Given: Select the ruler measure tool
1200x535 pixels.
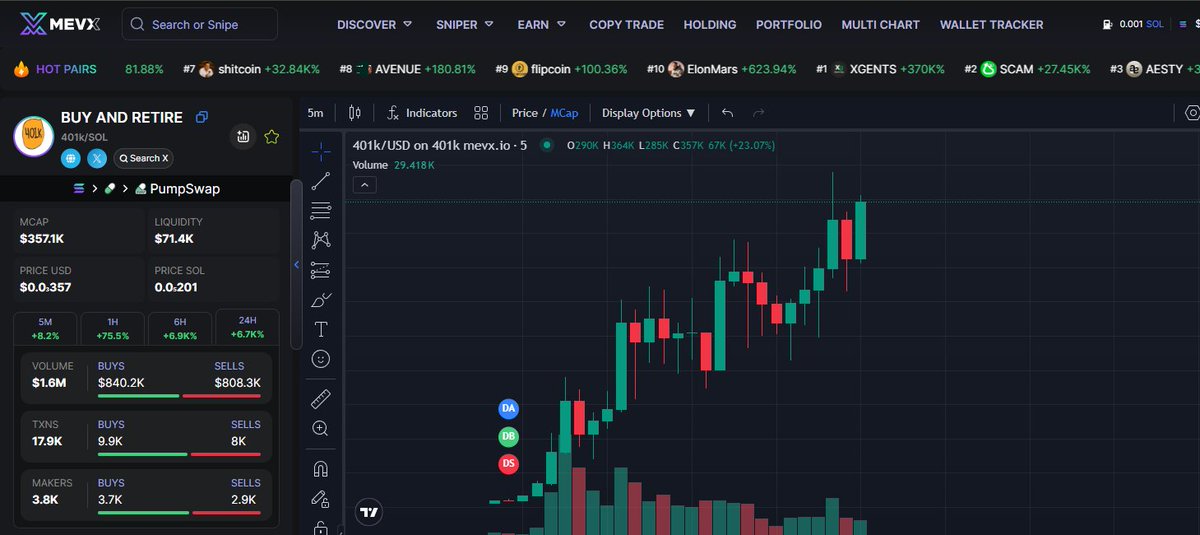Looking at the screenshot, I should tap(320, 399).
